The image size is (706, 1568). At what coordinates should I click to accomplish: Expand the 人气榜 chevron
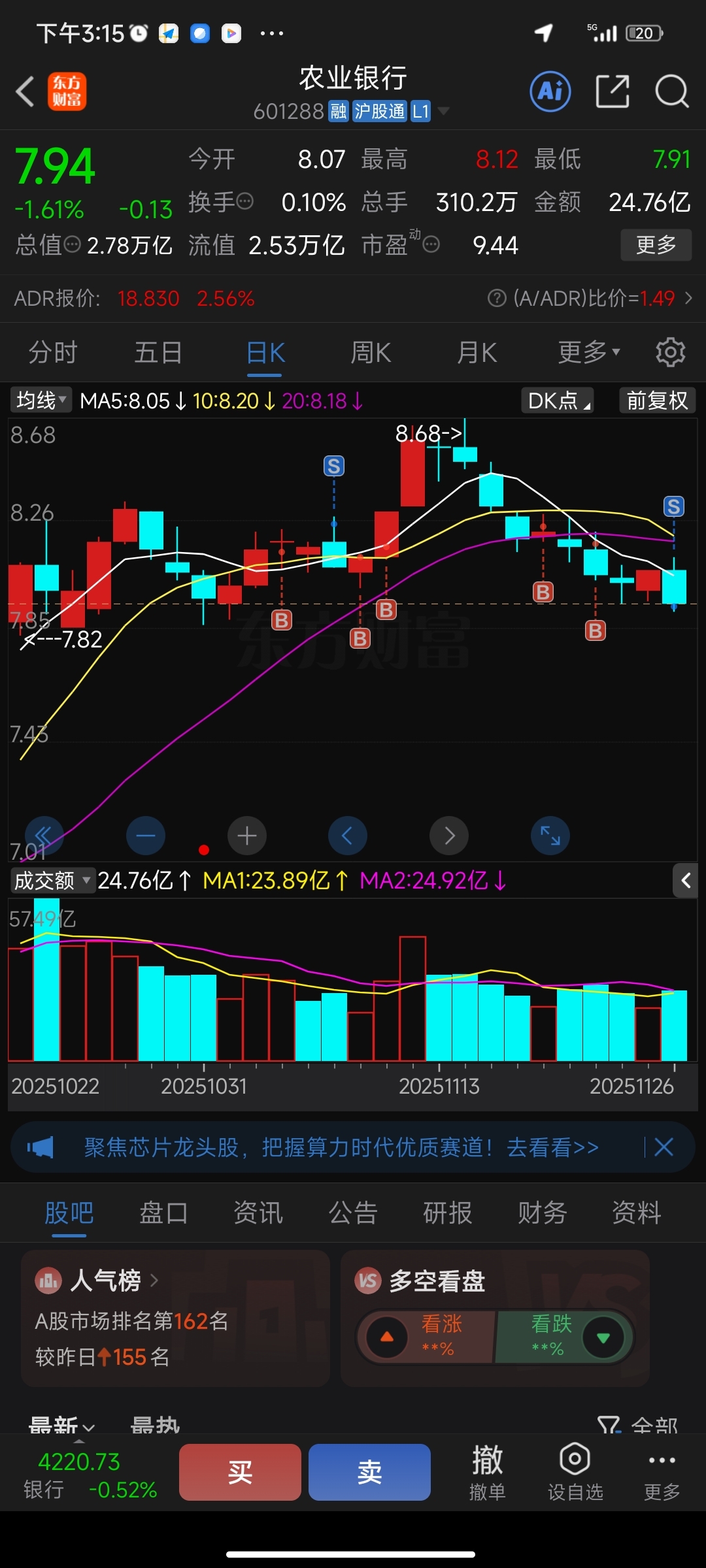(154, 1281)
